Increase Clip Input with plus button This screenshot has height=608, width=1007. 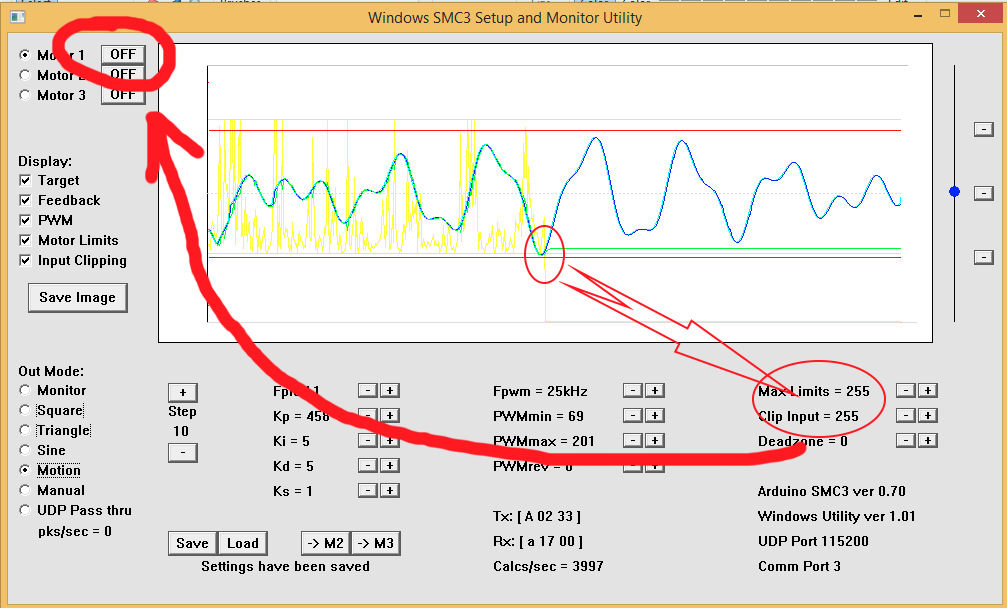coord(928,415)
